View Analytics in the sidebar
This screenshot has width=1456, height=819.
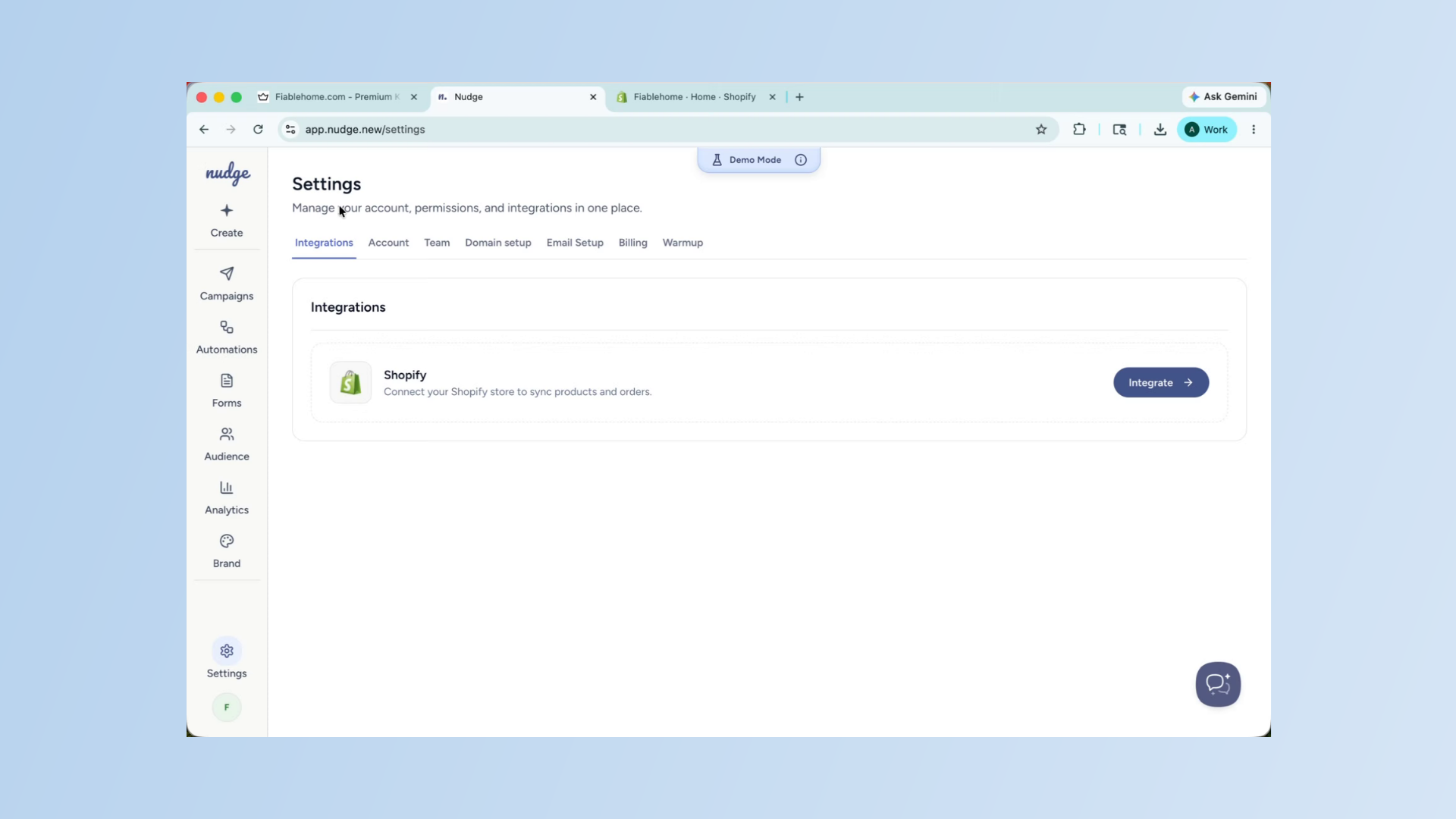pos(227,497)
